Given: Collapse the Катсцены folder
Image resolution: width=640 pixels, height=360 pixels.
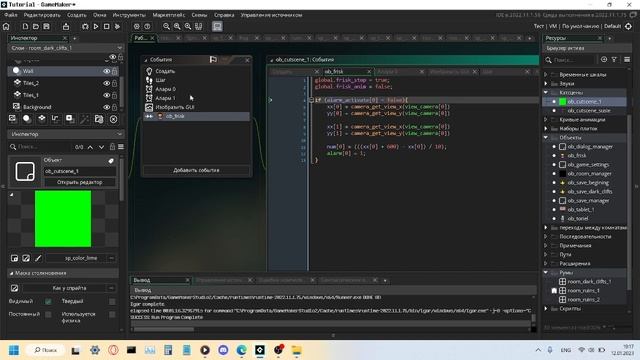Looking at the screenshot, I should pos(546,93).
